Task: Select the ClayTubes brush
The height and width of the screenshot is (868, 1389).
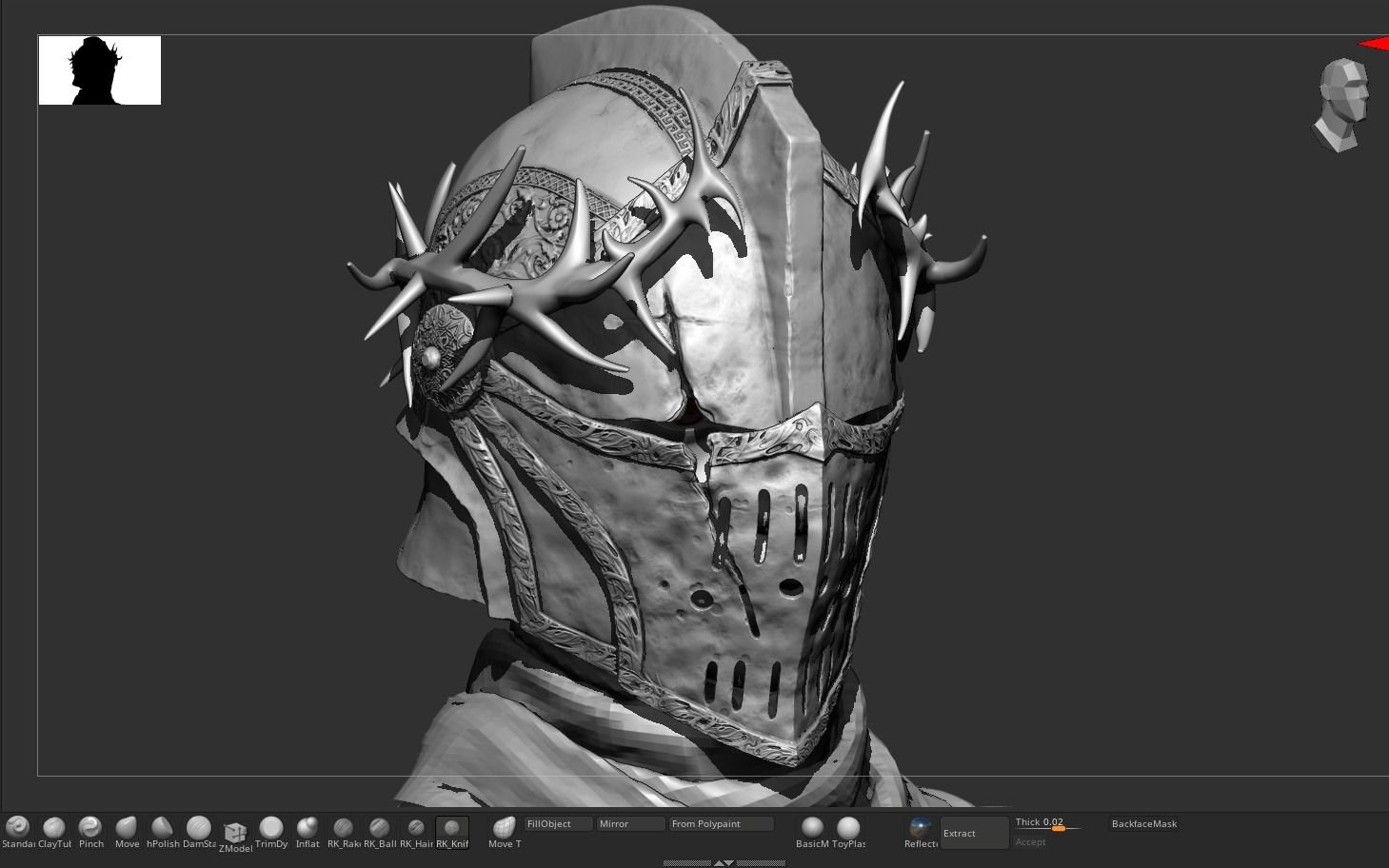Action: 54,829
